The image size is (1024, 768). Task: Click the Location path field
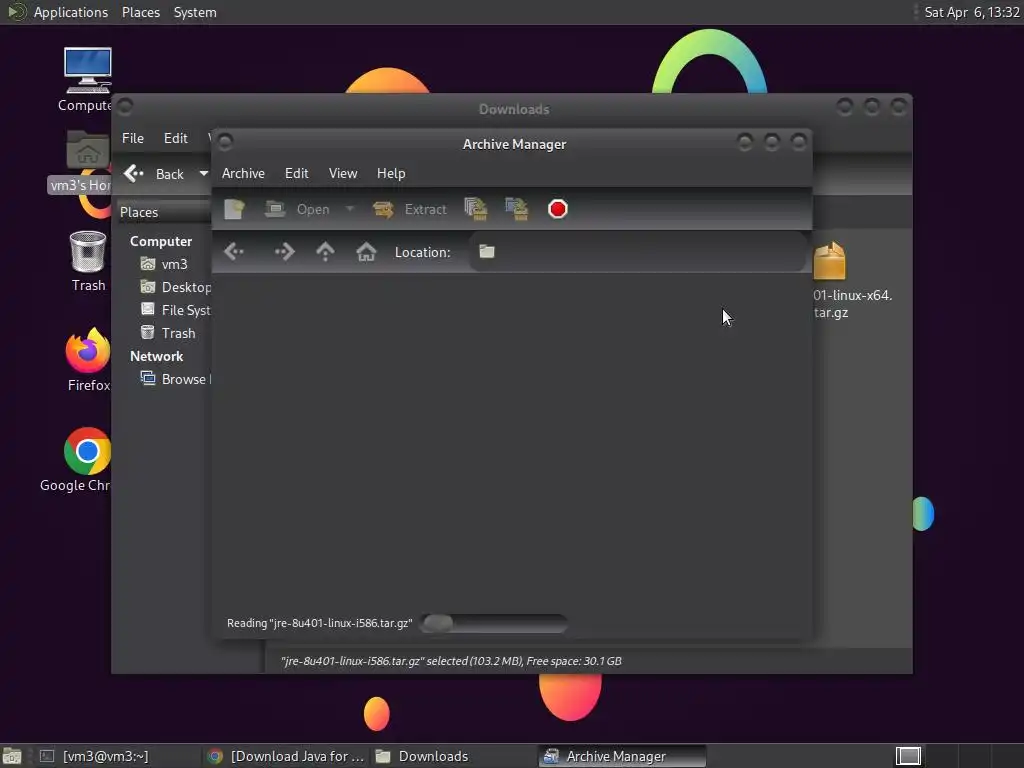pos(637,251)
